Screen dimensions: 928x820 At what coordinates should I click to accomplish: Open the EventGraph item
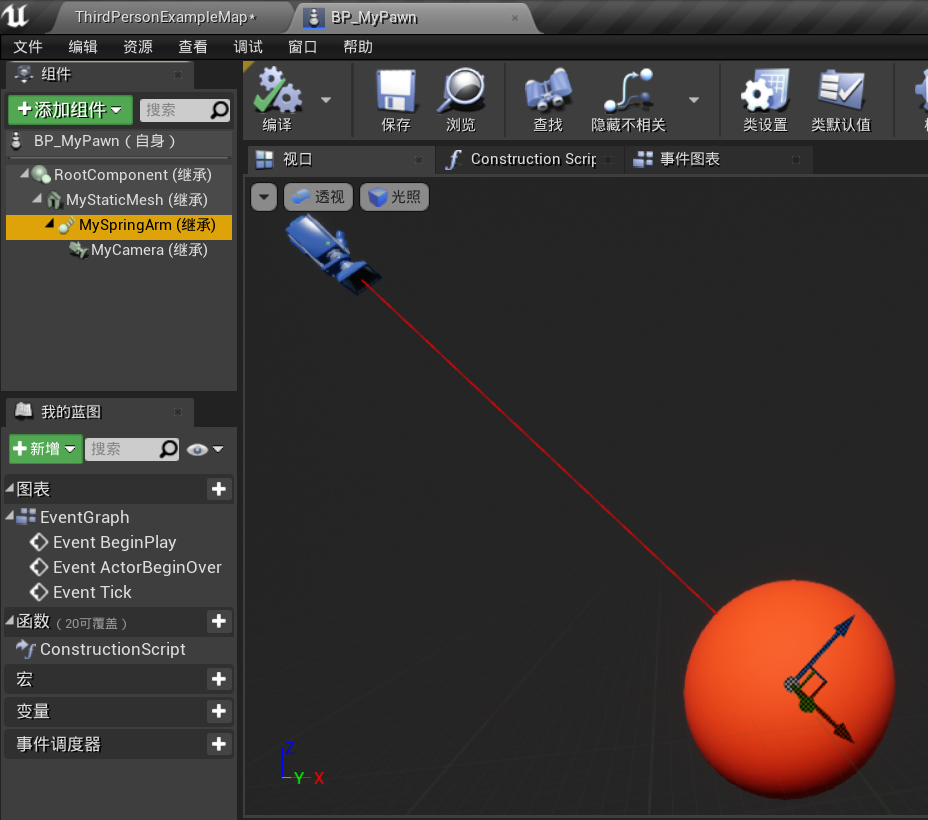(84, 517)
